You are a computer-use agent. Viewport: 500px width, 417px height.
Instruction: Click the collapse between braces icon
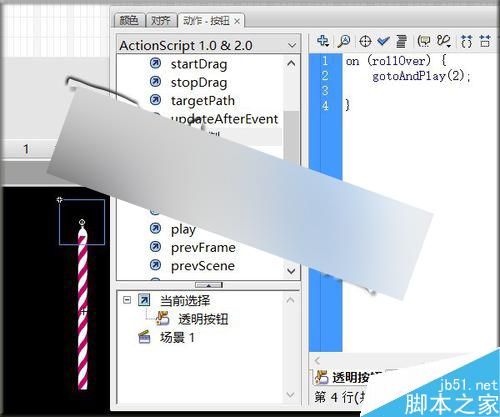pyautogui.click(x=467, y=41)
